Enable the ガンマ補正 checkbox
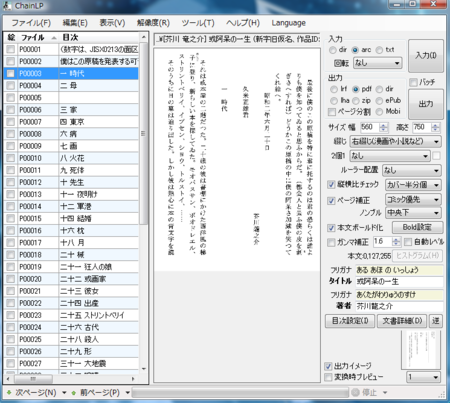The width and height of the screenshot is (450, 403). pos(331,242)
